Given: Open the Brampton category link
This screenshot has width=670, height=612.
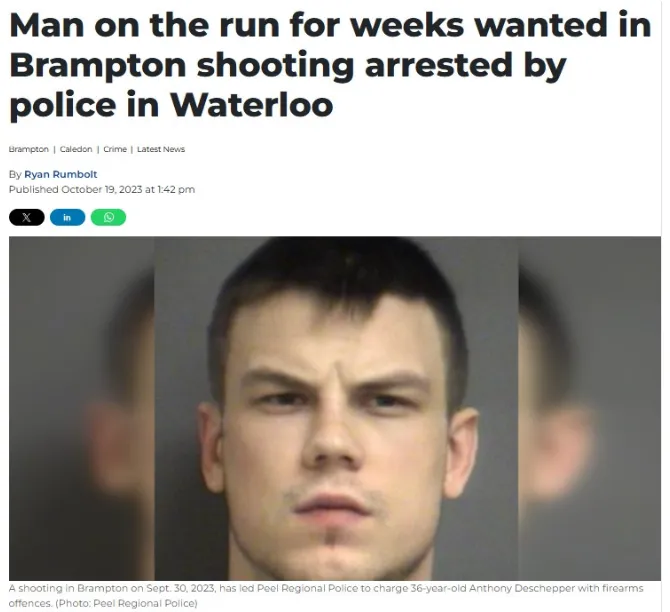Looking at the screenshot, I should click(x=29, y=149).
